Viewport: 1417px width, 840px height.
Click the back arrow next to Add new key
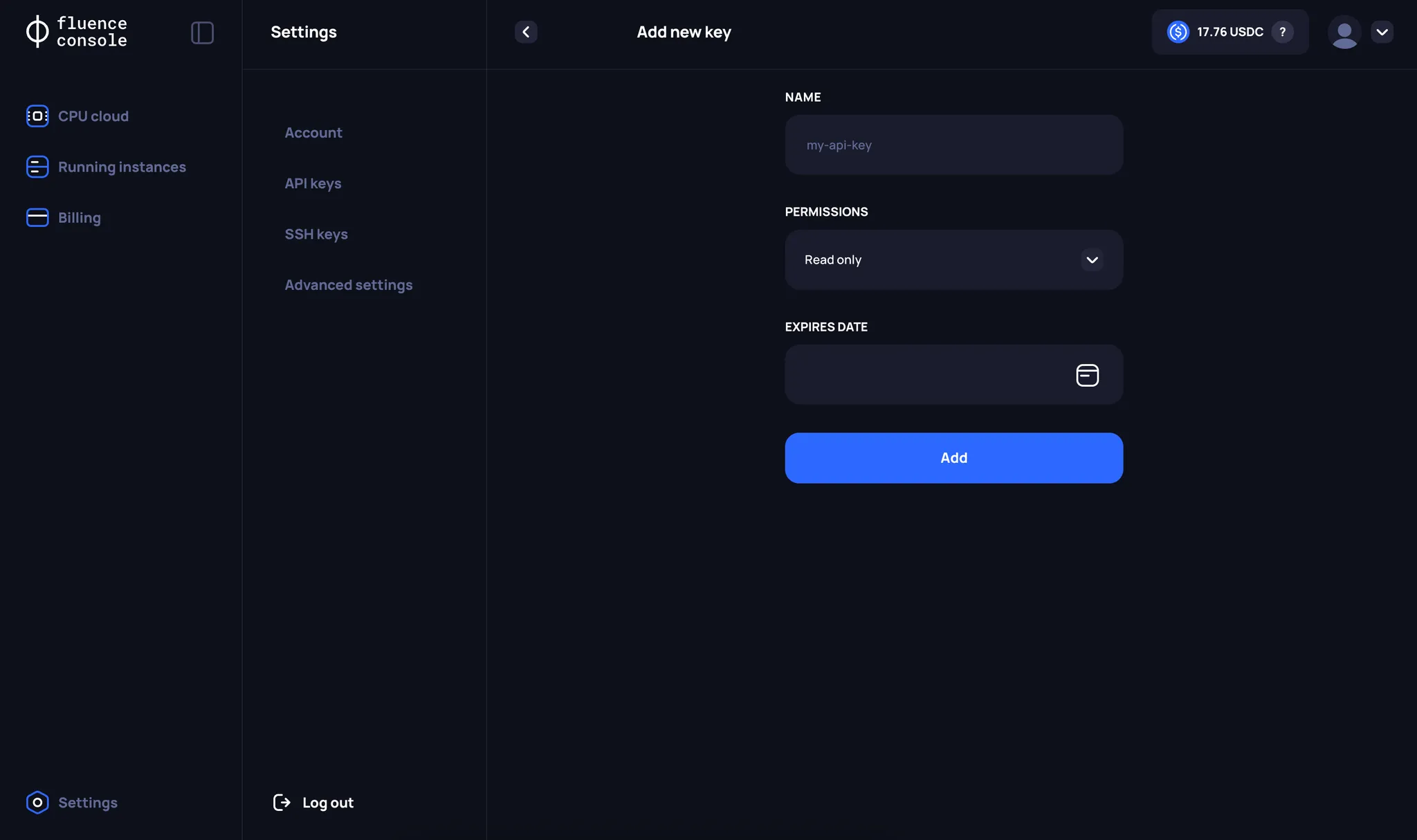click(x=525, y=32)
